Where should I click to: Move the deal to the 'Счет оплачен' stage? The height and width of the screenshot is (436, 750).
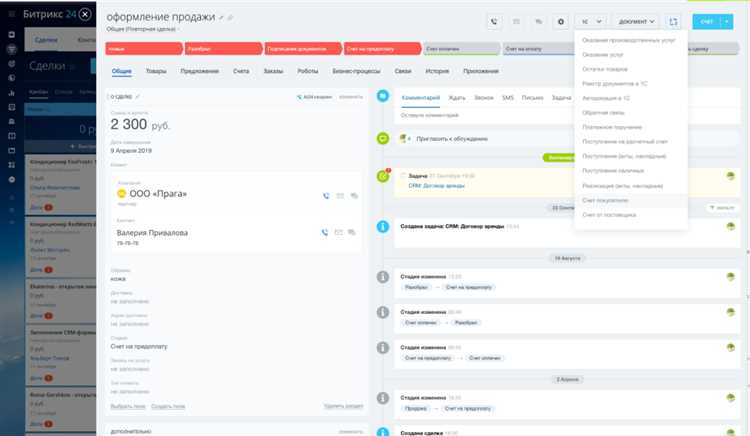pyautogui.click(x=461, y=49)
